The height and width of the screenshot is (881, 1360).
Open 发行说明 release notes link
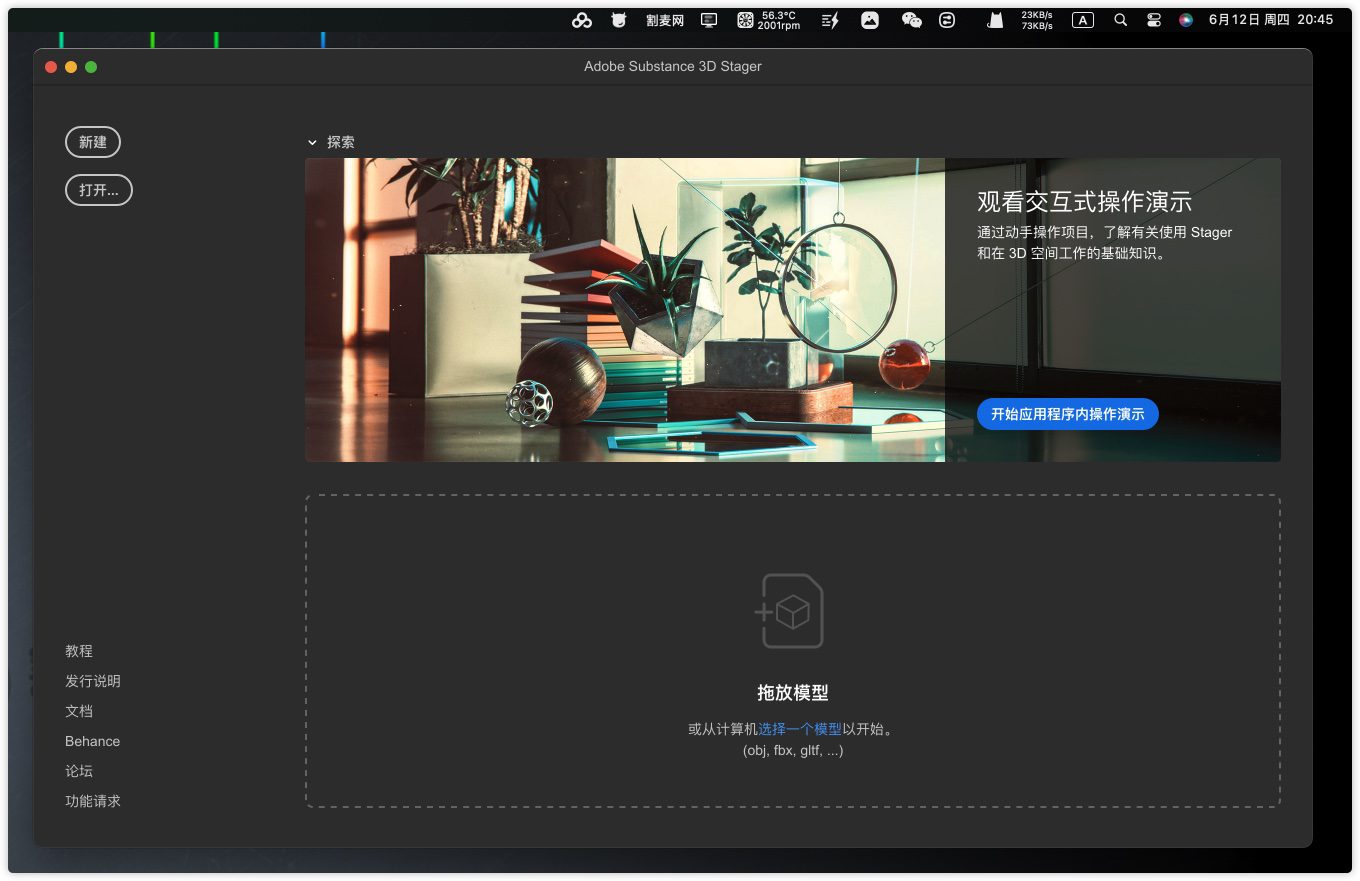click(x=93, y=681)
